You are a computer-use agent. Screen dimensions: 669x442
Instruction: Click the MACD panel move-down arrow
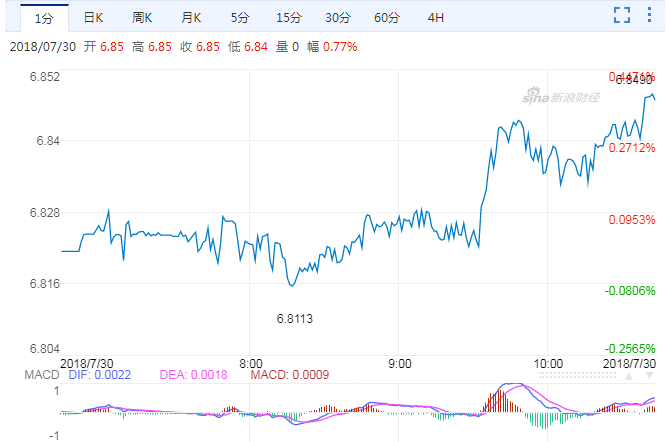[649, 376]
